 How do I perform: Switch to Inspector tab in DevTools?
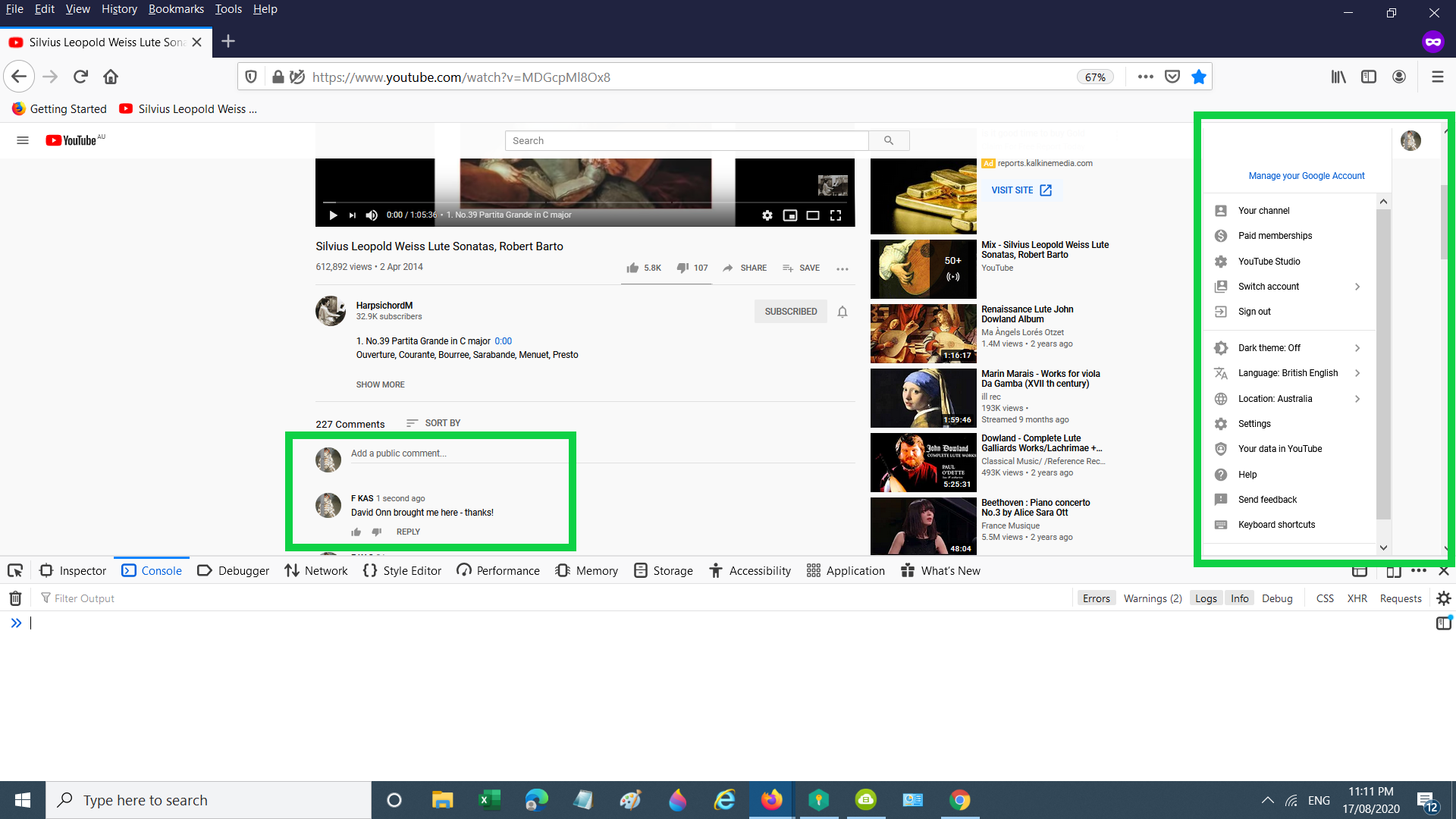[73, 570]
